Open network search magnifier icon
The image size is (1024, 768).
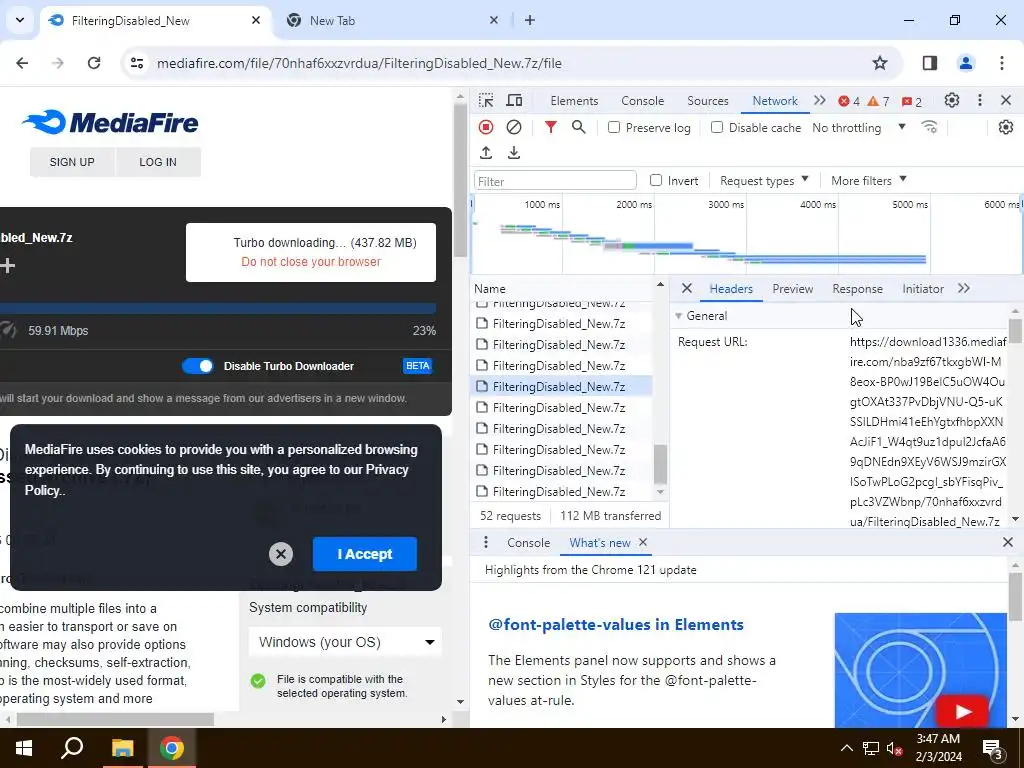(x=579, y=127)
